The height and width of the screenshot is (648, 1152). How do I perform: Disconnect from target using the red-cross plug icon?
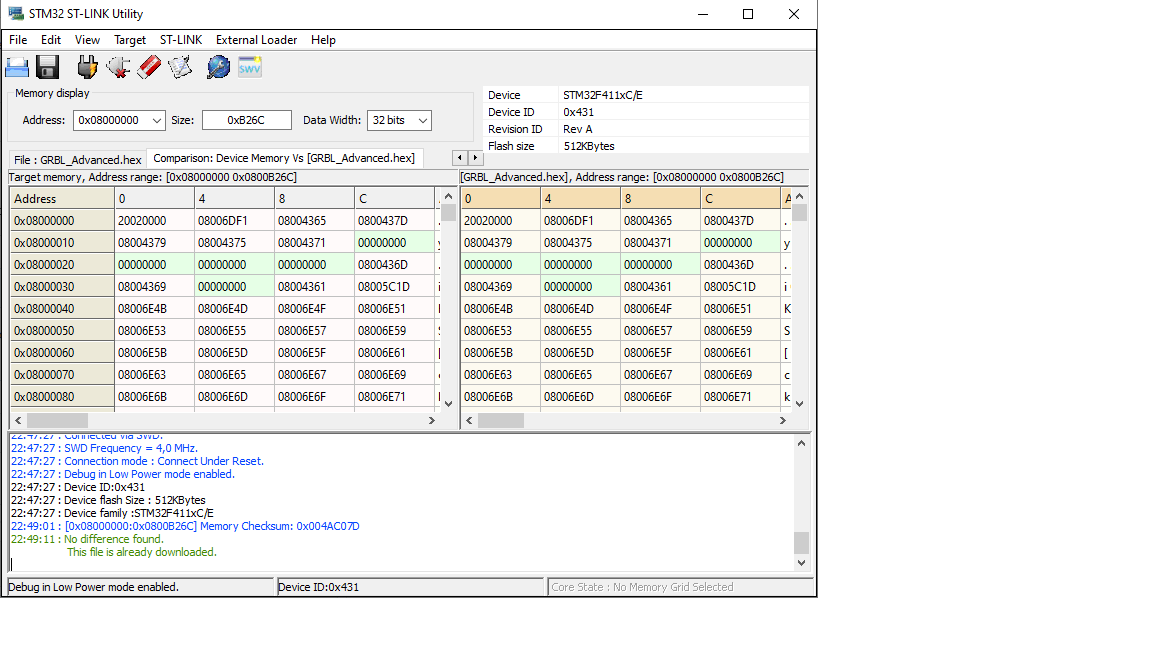tap(118, 68)
